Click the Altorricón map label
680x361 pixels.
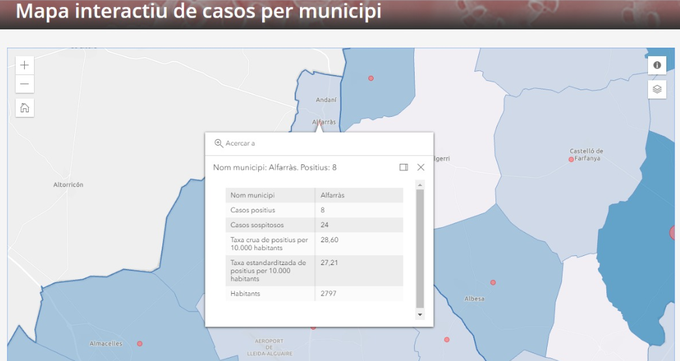click(68, 184)
